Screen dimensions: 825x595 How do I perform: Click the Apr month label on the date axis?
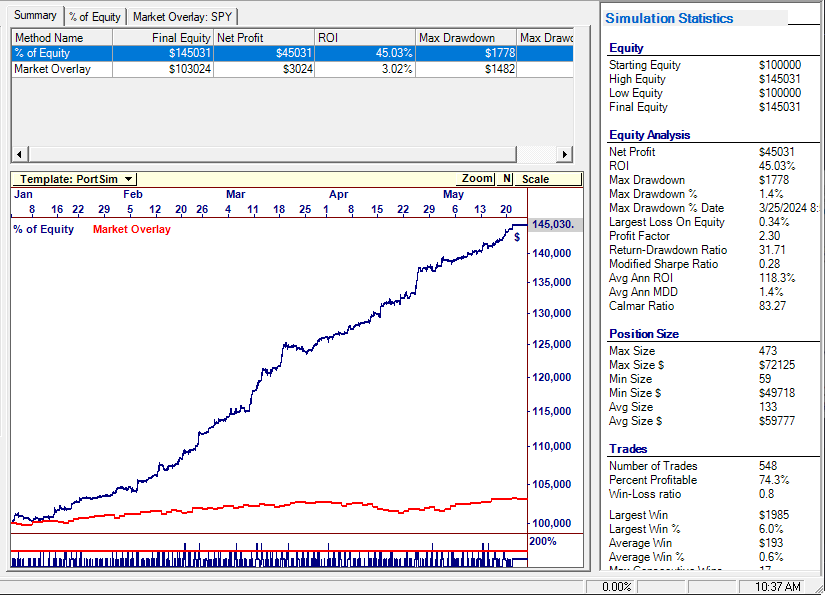click(x=339, y=194)
